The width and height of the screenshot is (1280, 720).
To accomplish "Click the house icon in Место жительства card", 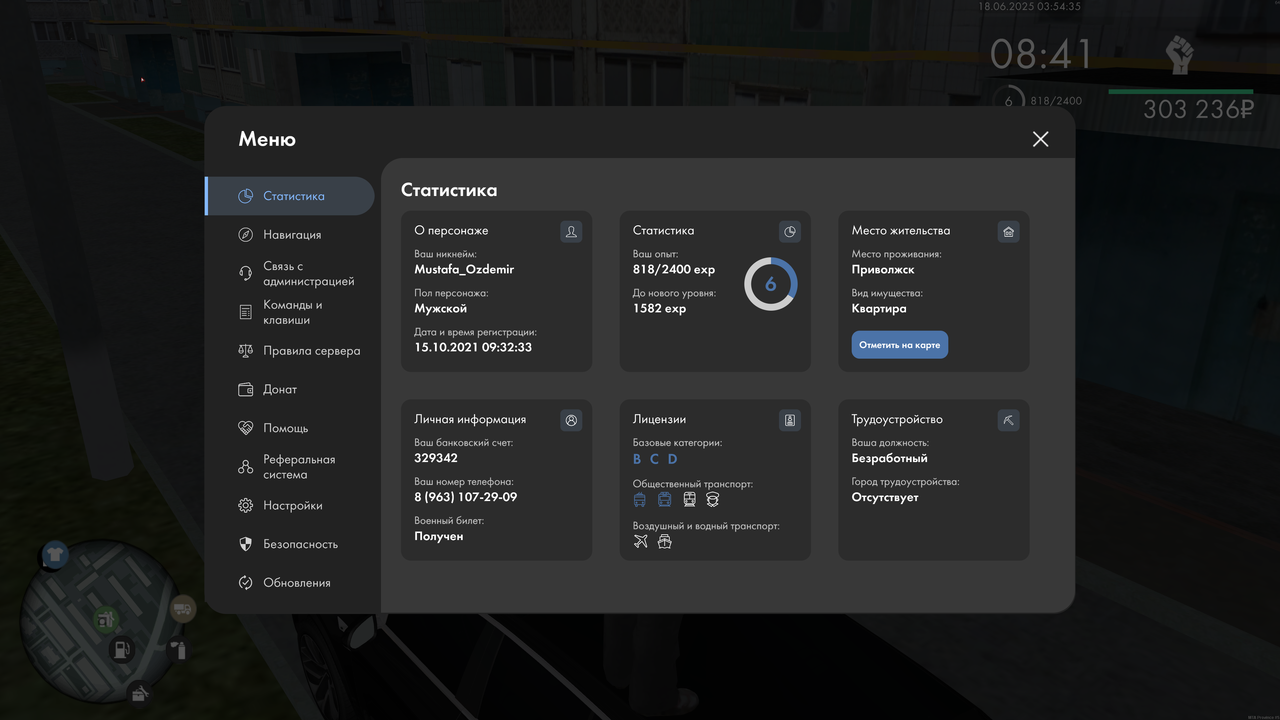I will 1008,232.
